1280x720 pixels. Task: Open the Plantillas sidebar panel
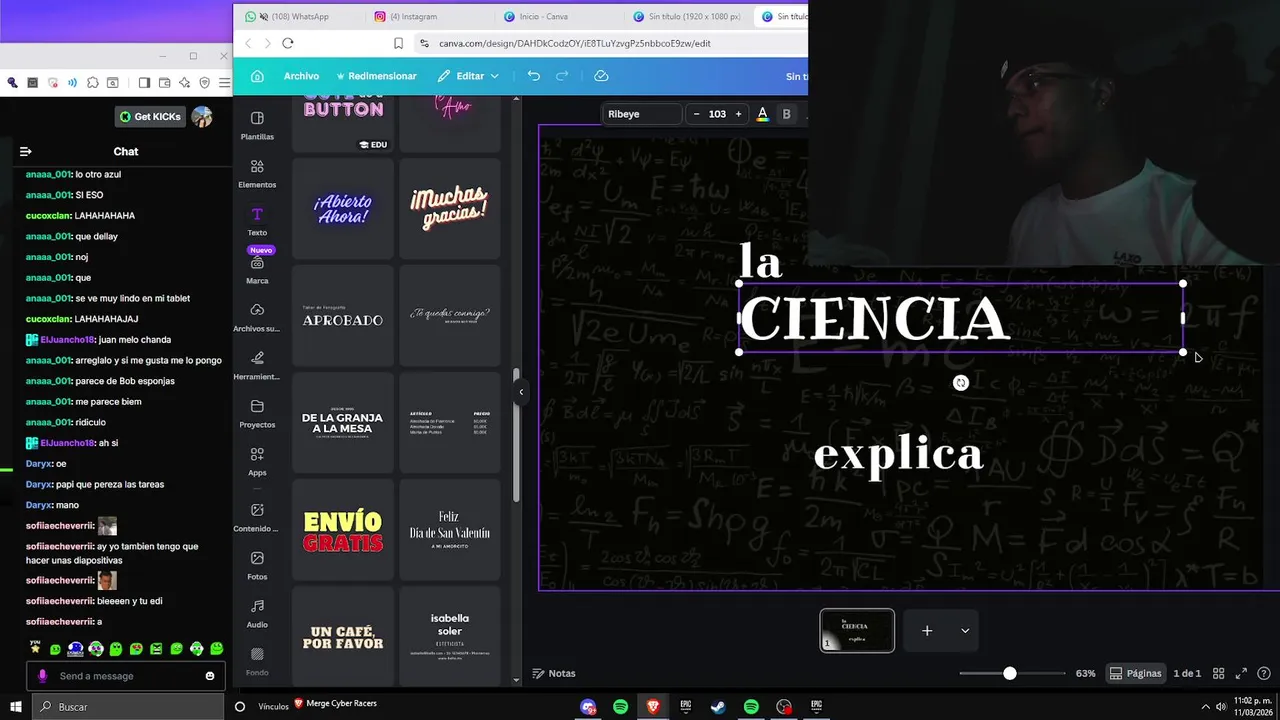click(257, 125)
